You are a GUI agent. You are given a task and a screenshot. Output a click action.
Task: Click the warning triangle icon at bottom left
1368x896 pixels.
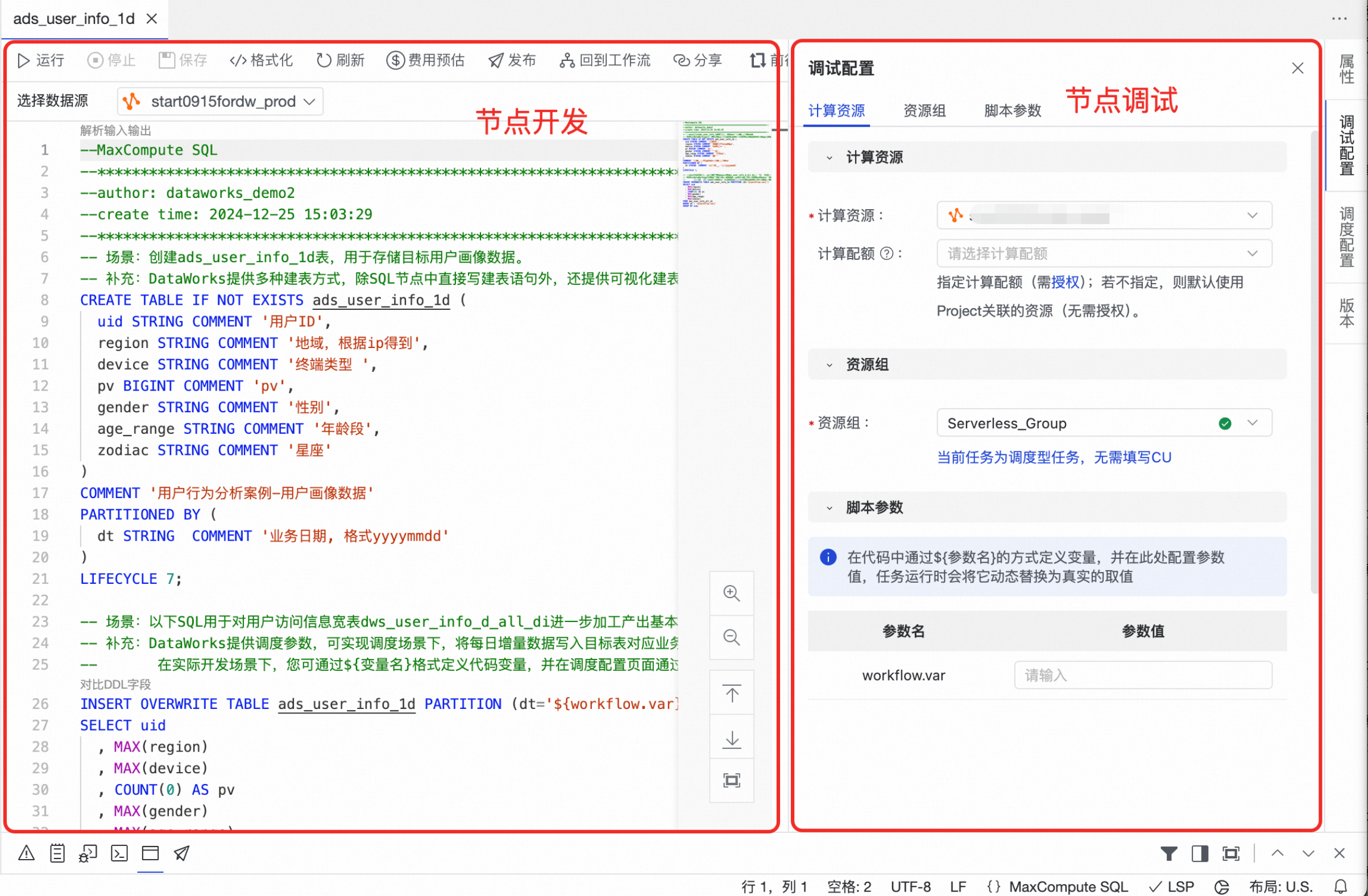point(26,853)
